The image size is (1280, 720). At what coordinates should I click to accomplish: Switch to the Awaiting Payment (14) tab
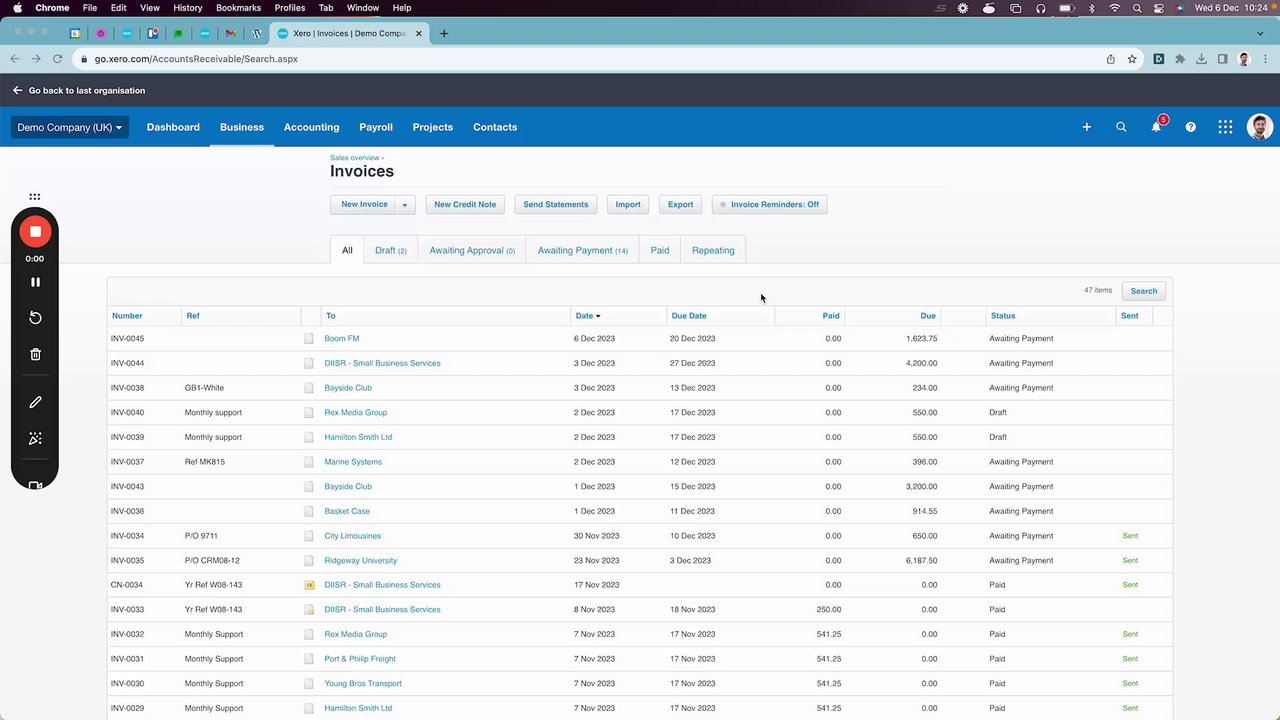pos(583,250)
